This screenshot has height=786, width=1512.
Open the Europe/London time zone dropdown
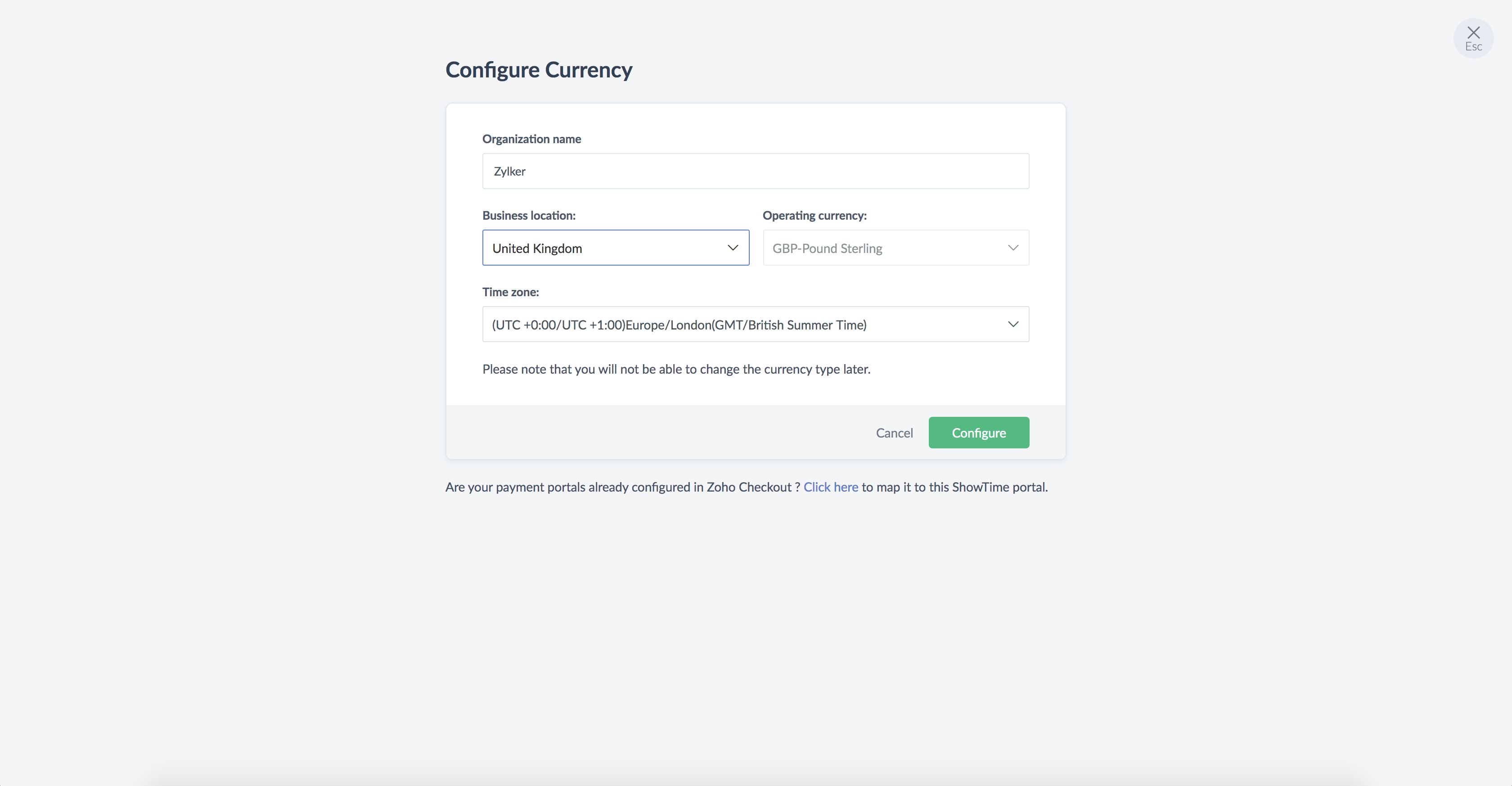click(756, 324)
